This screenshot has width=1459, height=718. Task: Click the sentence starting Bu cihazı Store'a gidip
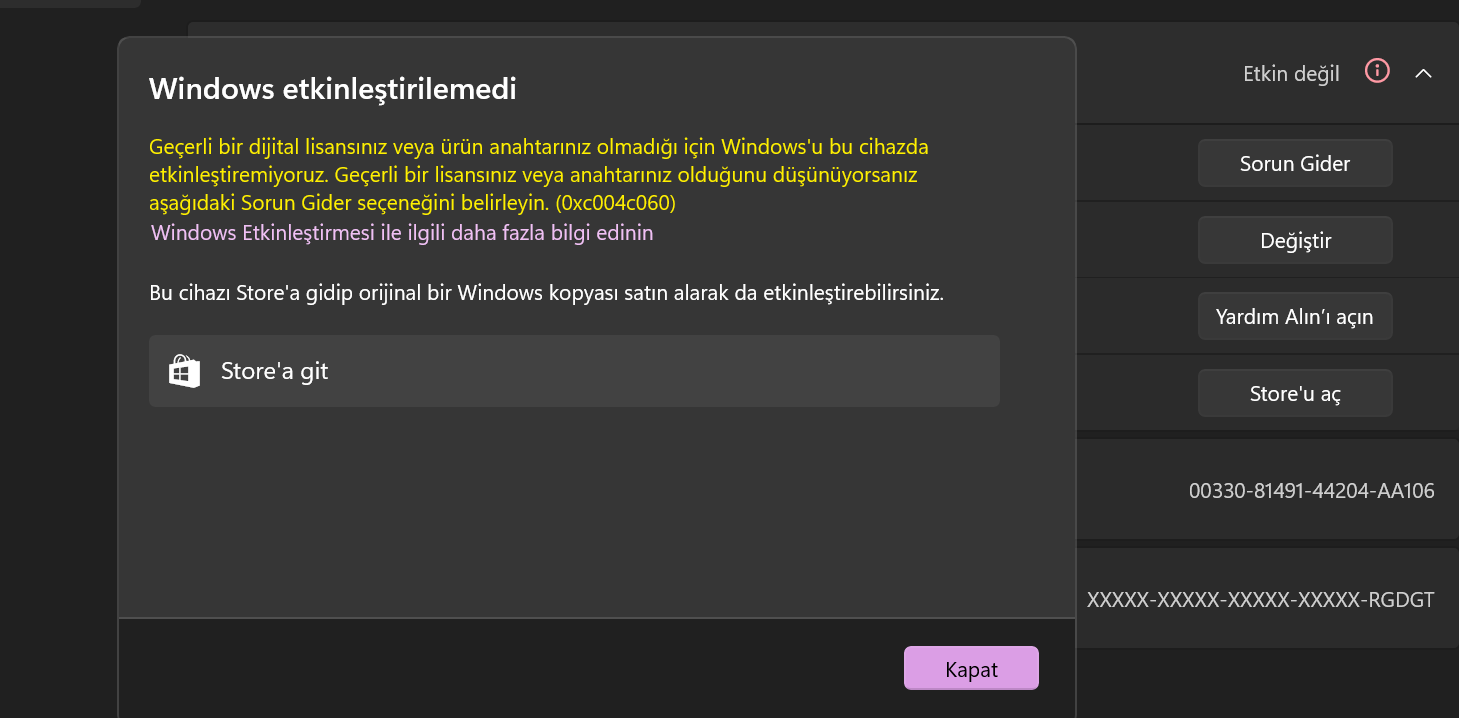(546, 294)
